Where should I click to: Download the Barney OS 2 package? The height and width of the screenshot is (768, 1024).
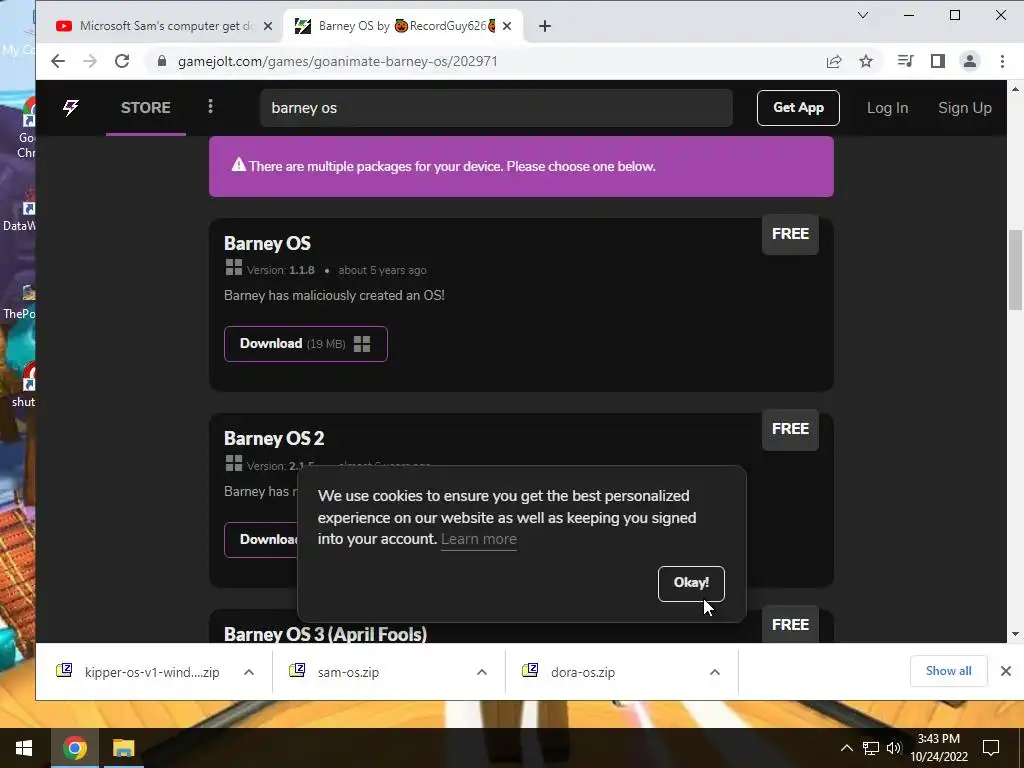coord(261,539)
